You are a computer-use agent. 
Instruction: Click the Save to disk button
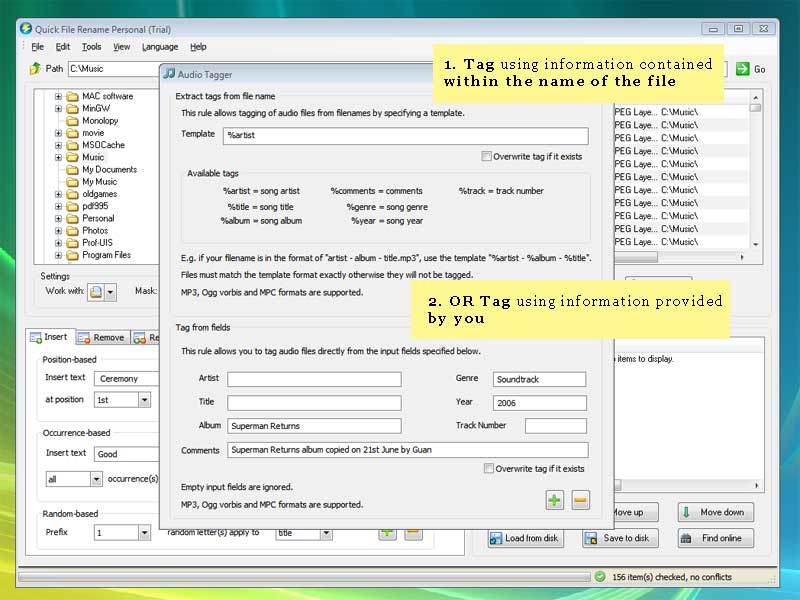point(619,538)
